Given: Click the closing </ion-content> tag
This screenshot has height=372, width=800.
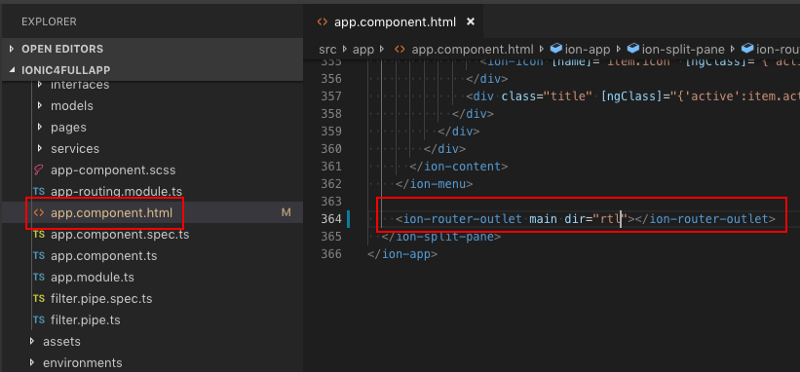Looking at the screenshot, I should (x=459, y=166).
